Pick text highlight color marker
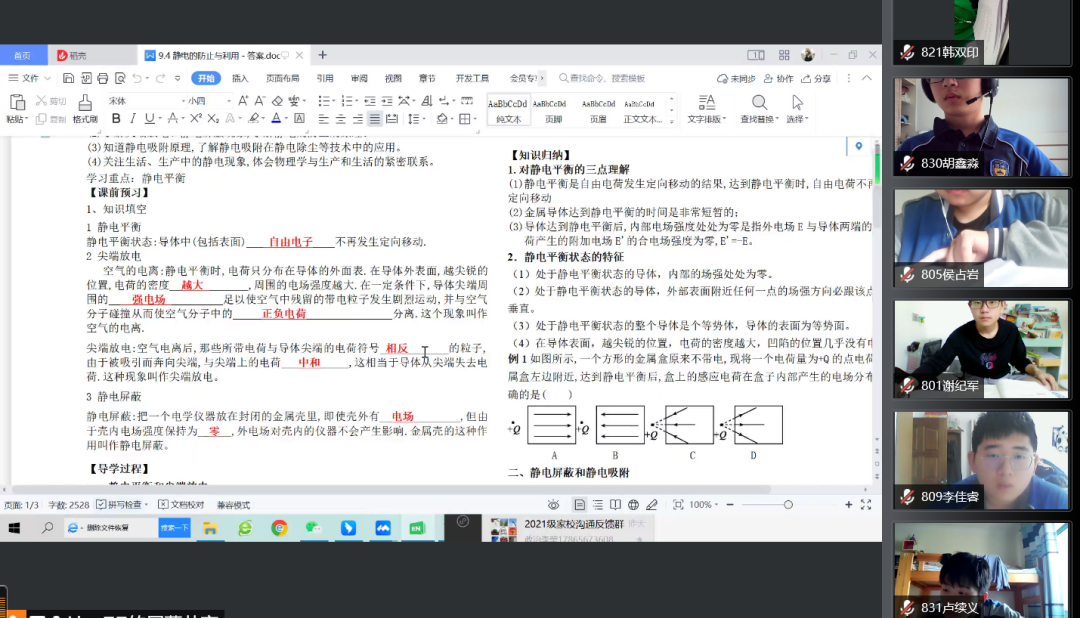 point(253,119)
